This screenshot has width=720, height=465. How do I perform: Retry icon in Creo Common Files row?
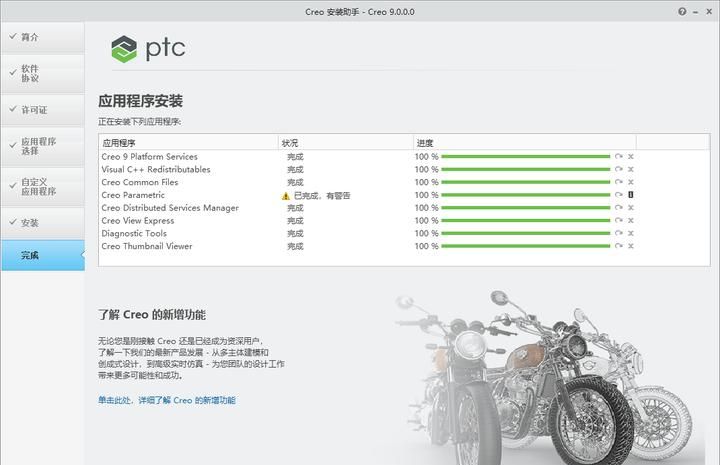click(x=619, y=182)
